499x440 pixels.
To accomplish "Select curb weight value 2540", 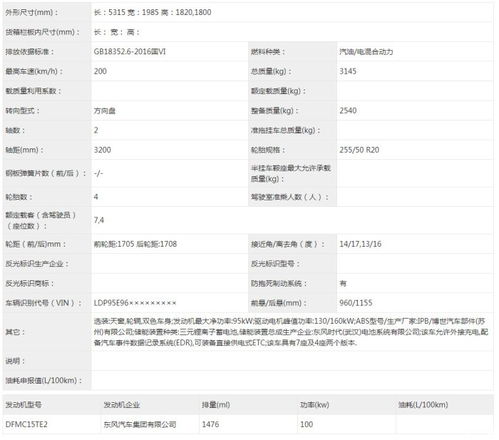I will click(348, 111).
